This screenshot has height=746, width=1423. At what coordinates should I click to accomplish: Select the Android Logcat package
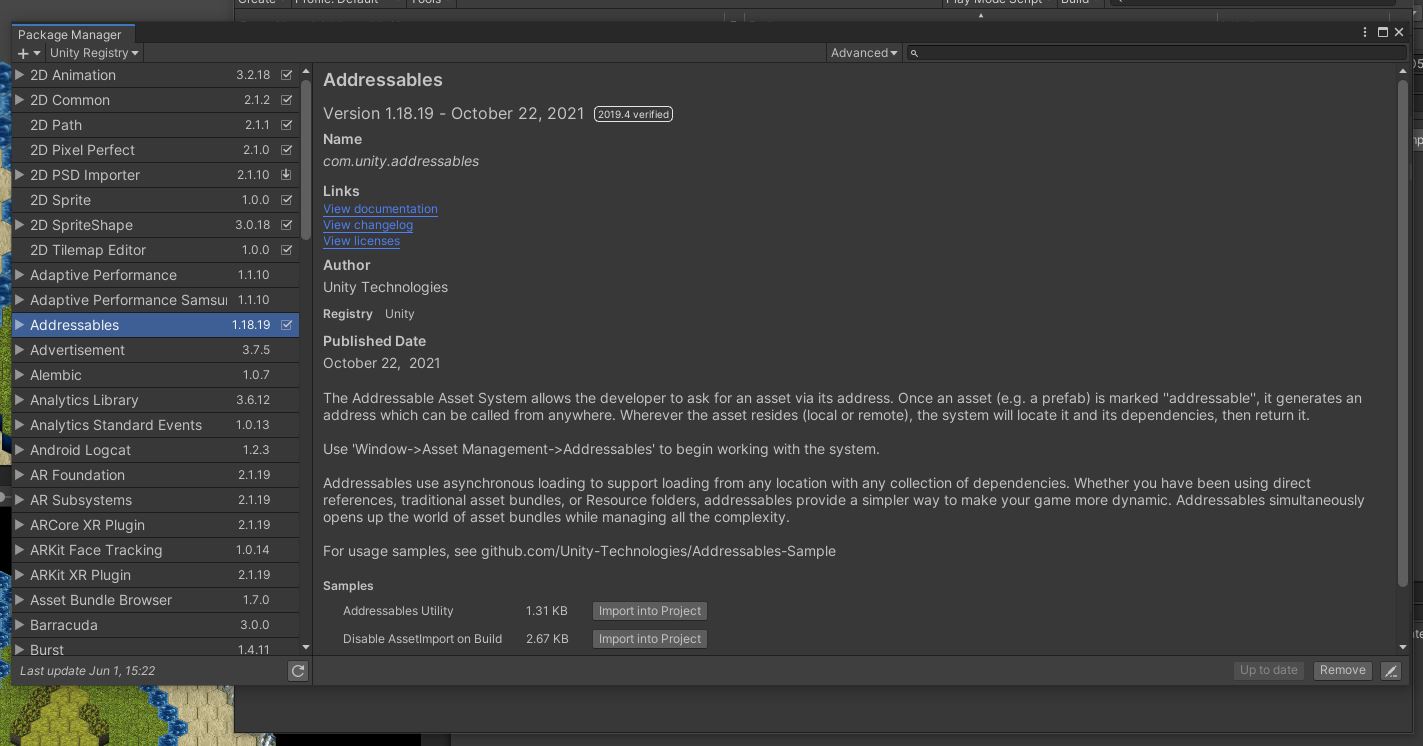click(155, 450)
